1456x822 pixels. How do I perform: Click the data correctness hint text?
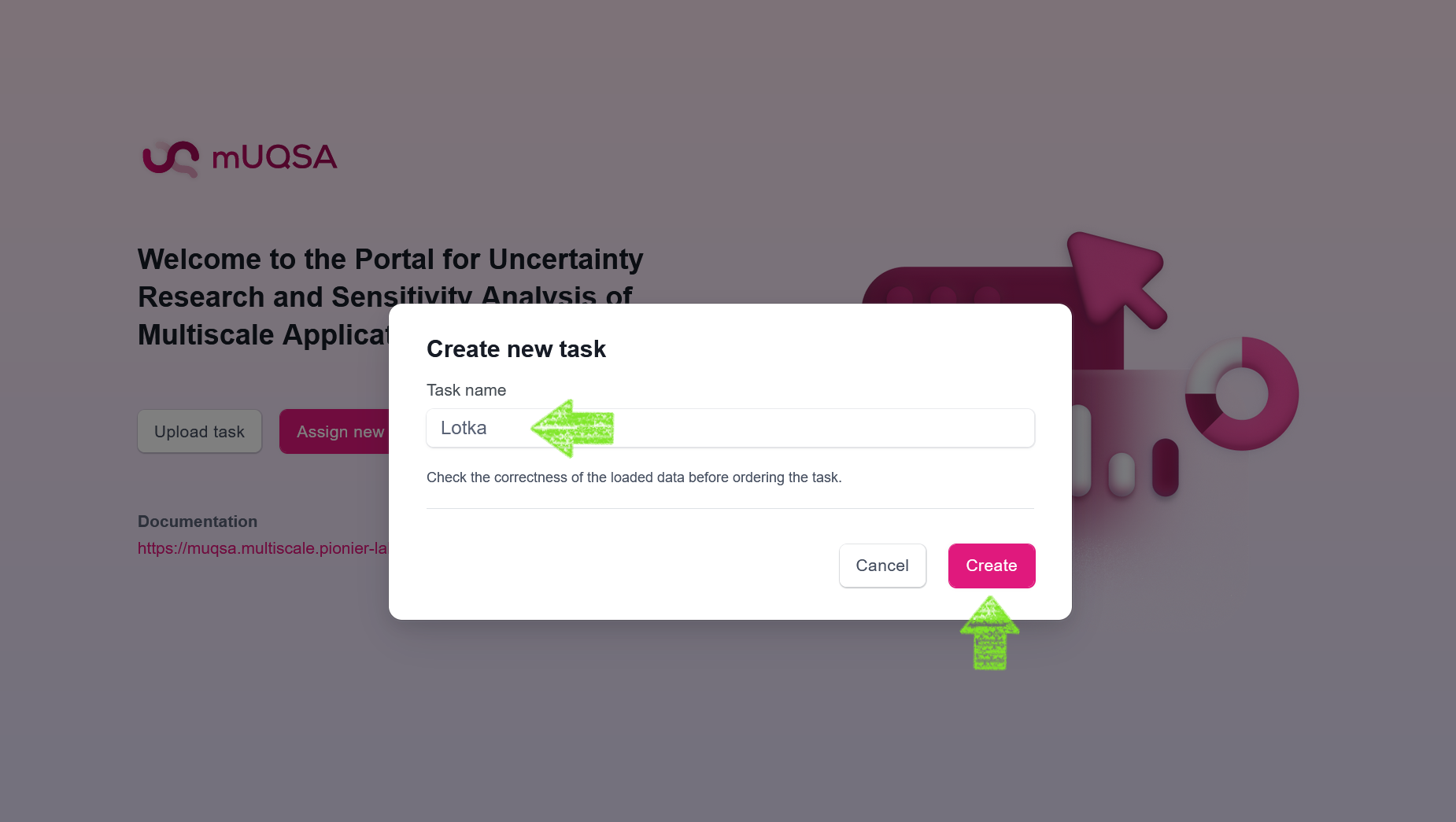634,477
